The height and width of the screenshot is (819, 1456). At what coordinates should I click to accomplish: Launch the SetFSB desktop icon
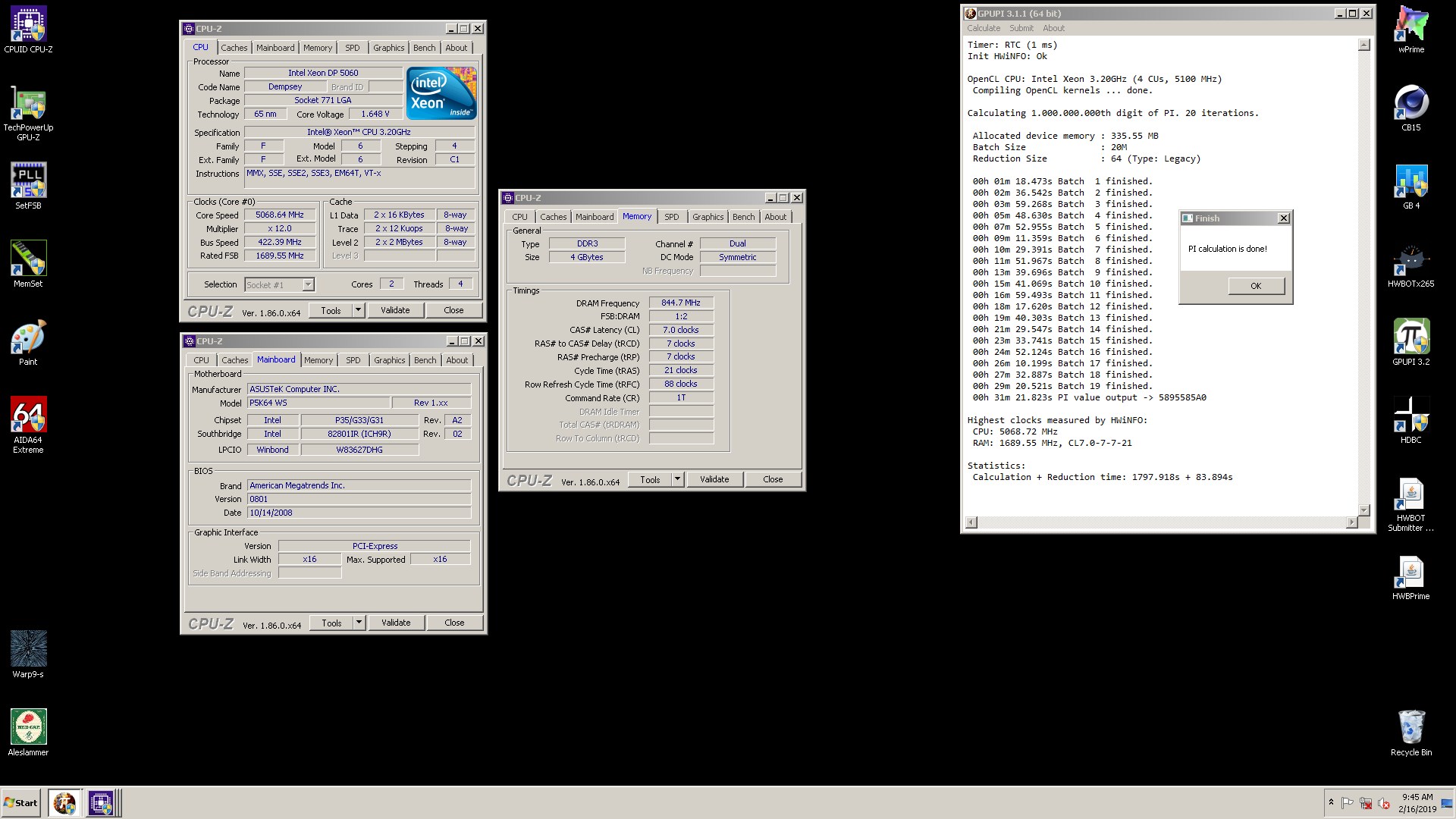click(x=28, y=187)
